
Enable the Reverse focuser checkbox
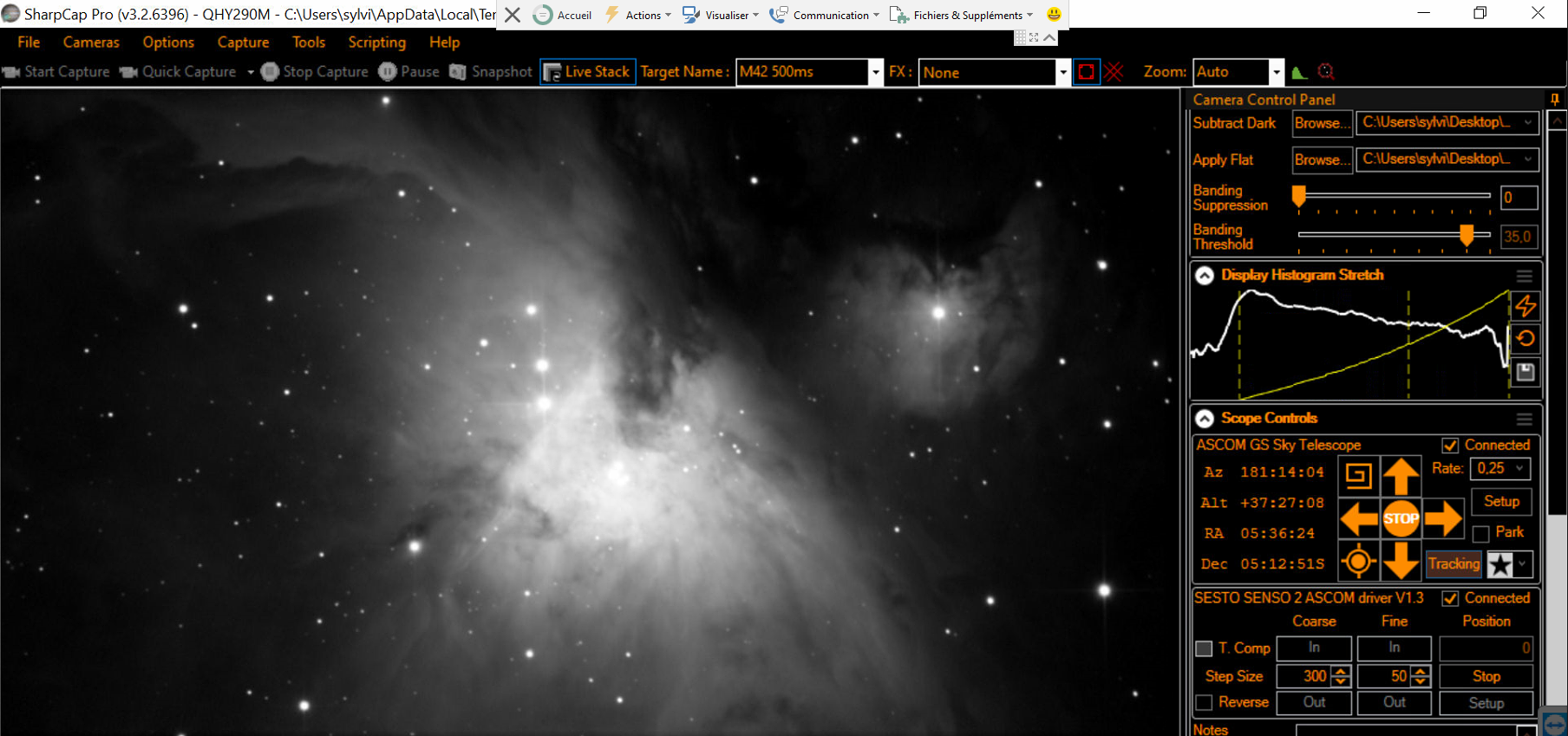tap(1204, 702)
